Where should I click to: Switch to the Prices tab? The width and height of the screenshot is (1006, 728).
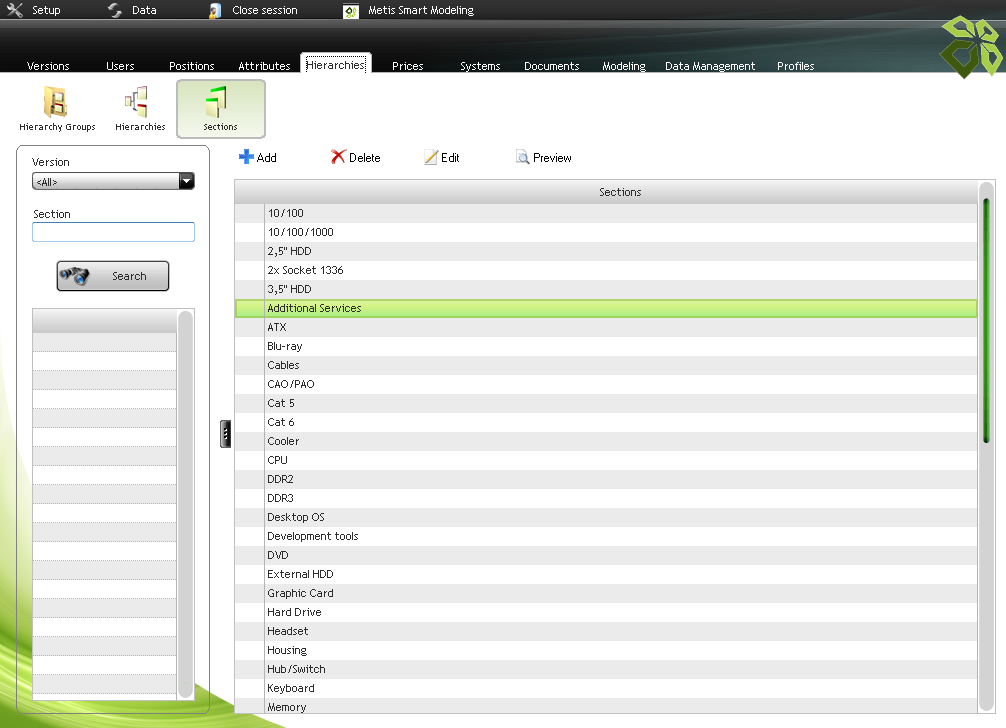tap(407, 66)
